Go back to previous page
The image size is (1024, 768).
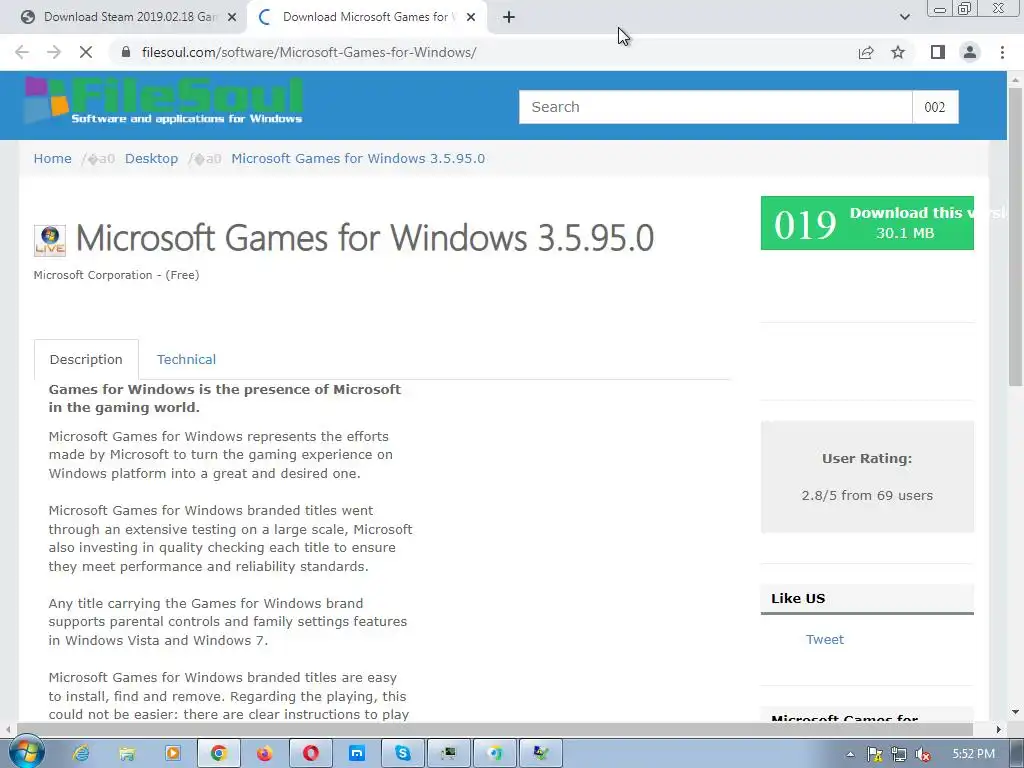(22, 52)
